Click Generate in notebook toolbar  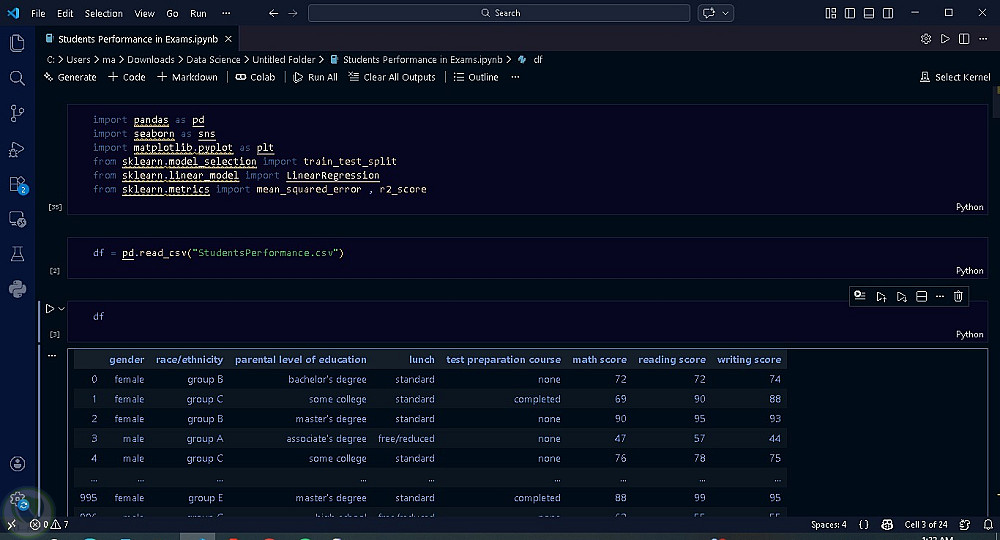[70, 77]
